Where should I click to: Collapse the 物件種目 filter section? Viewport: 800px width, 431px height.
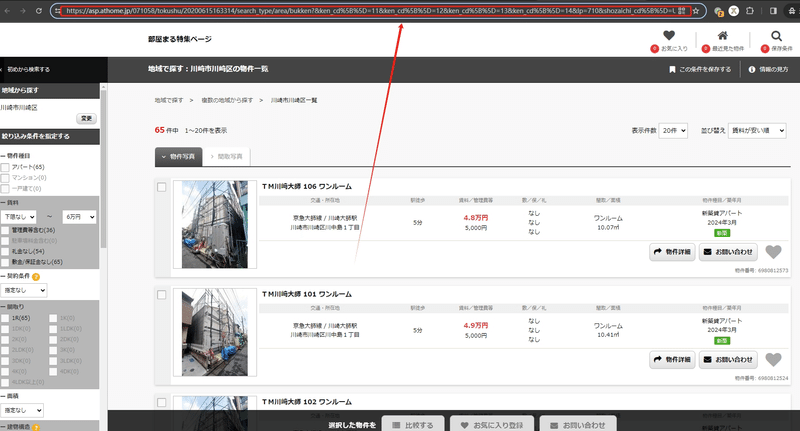click(x=15, y=156)
